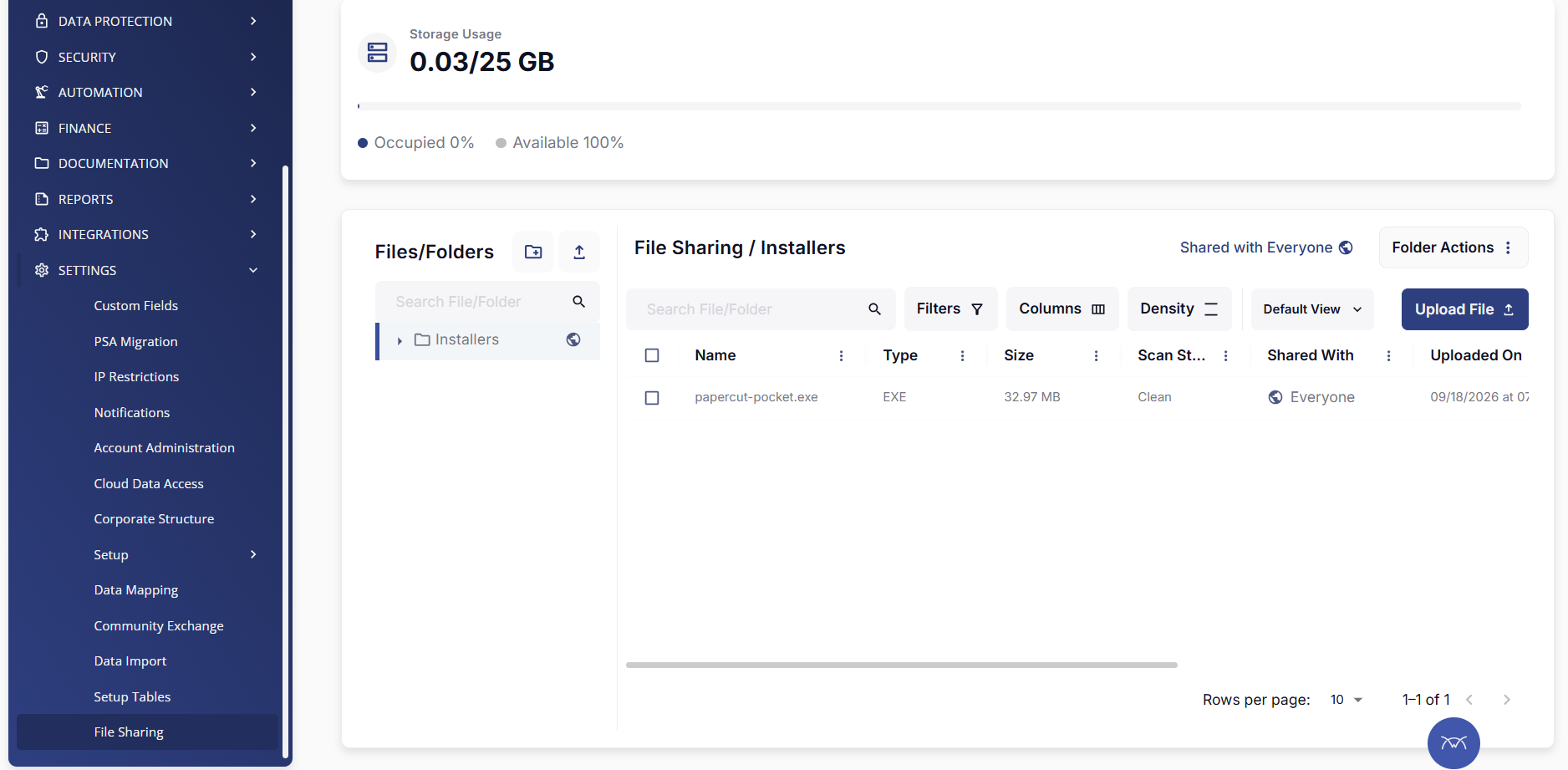Click the Density button
Viewport: 1568px width, 770px height.
tap(1179, 309)
